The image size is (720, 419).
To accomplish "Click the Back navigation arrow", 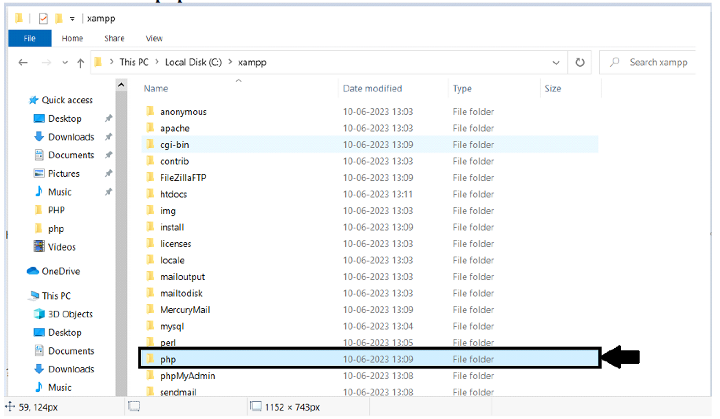I will tap(23, 62).
